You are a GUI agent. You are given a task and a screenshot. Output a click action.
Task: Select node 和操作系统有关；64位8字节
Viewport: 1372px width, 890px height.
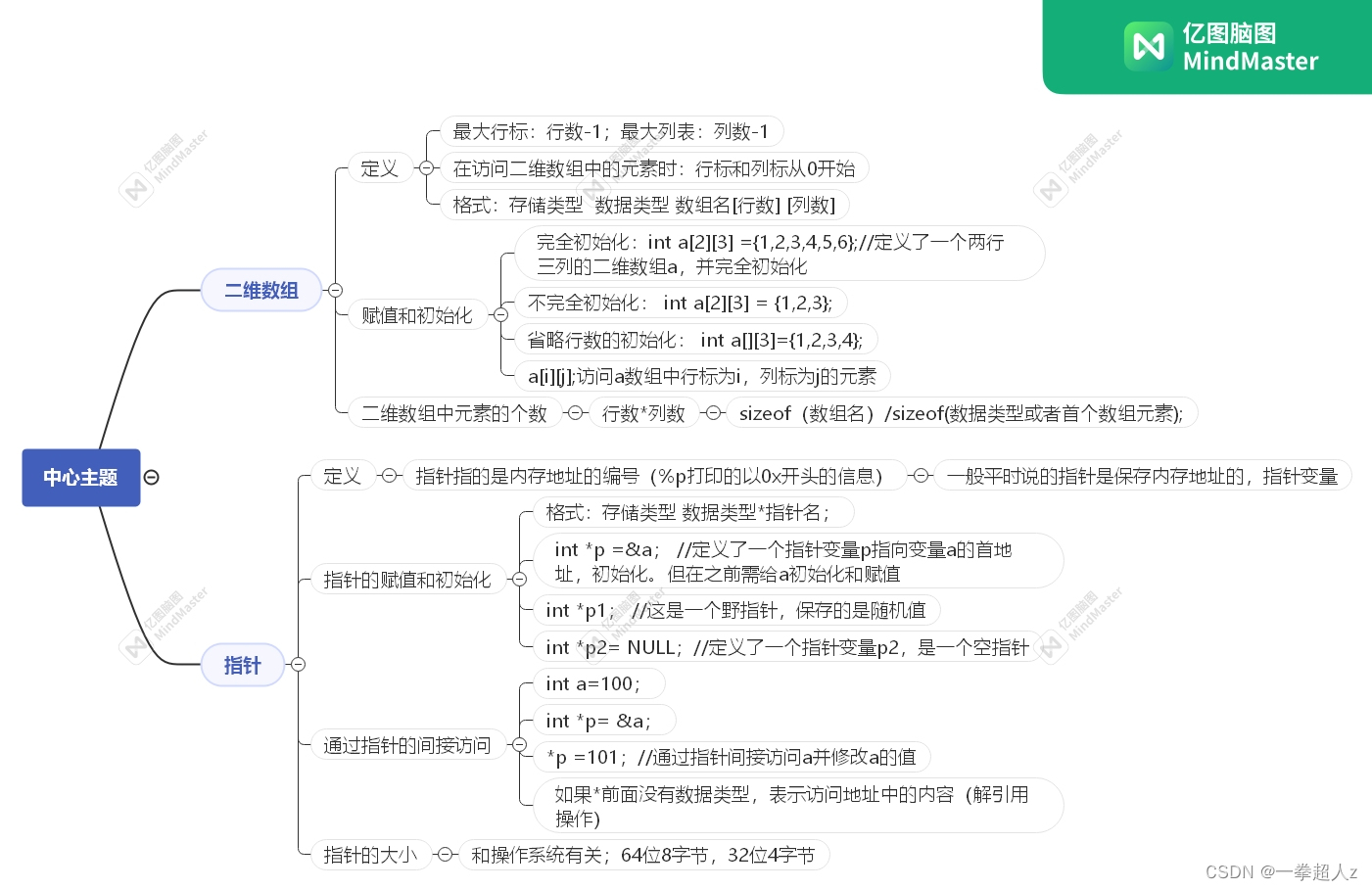644,855
